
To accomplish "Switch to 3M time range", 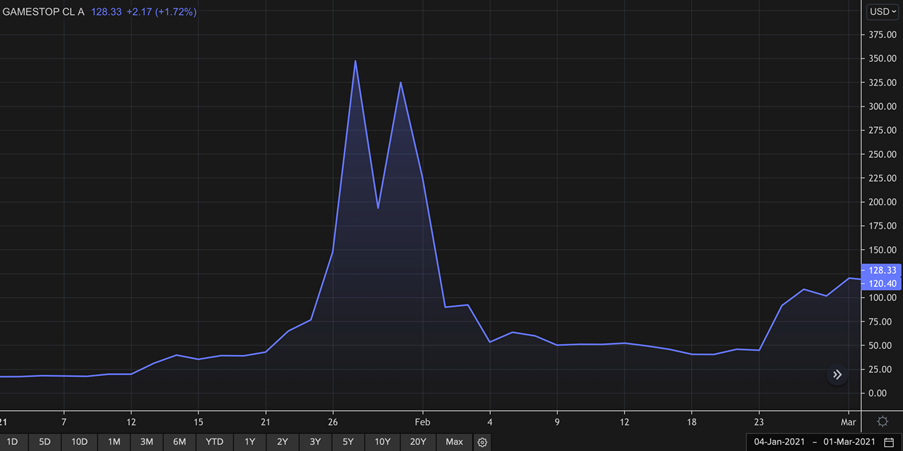I will click(x=146, y=442).
